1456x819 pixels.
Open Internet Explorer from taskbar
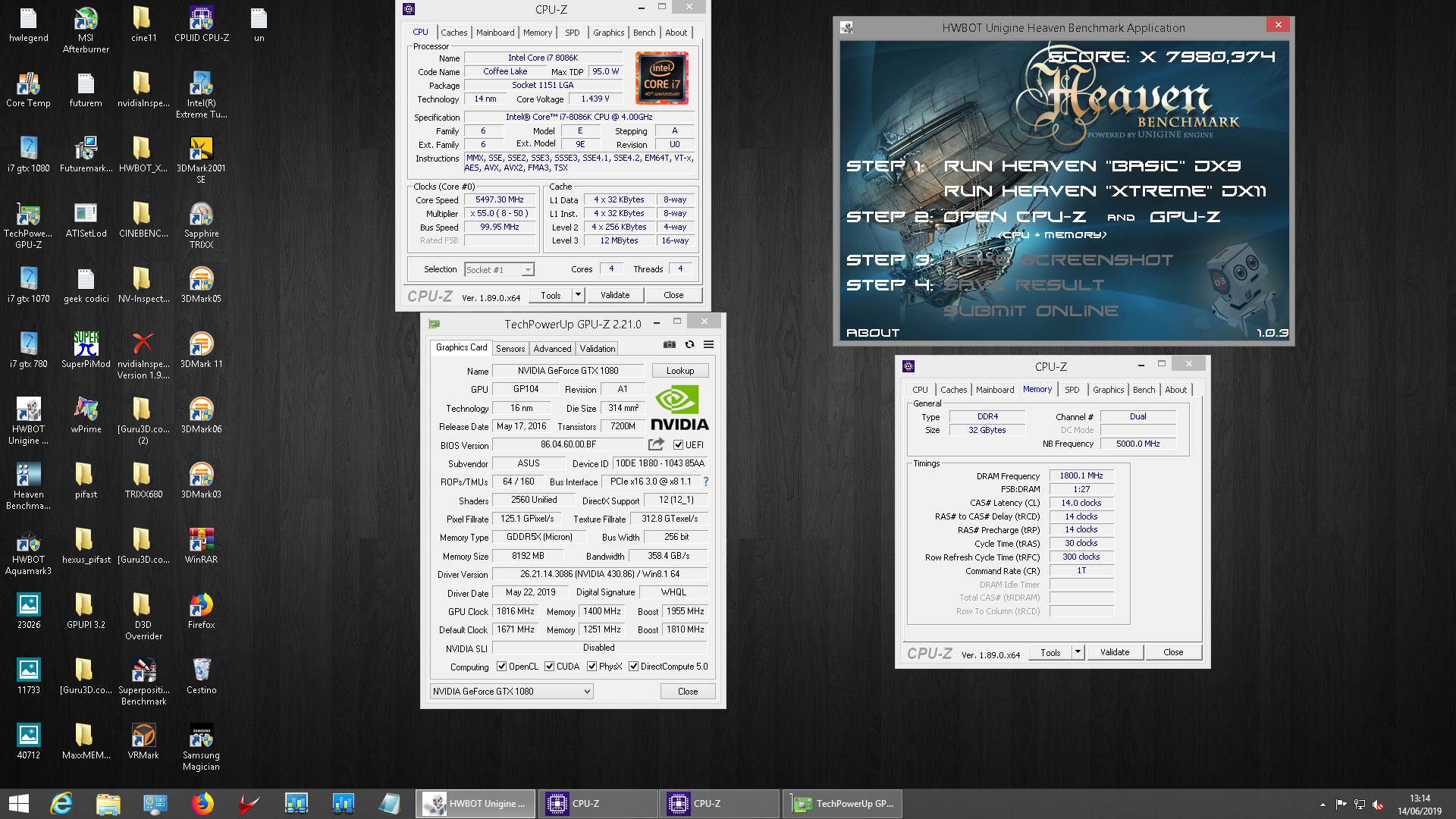click(61, 803)
